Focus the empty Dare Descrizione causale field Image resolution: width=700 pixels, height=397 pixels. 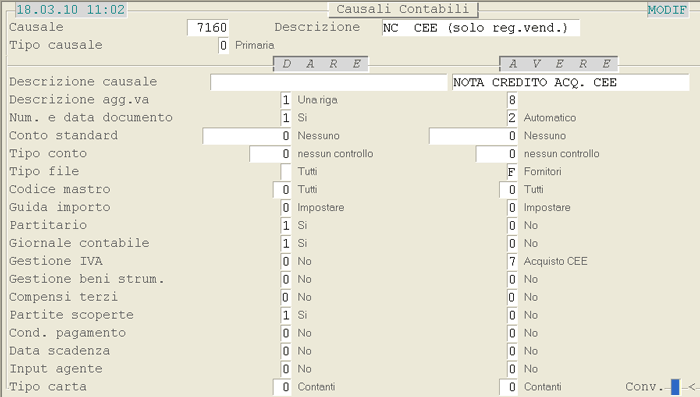pyautogui.click(x=329, y=82)
